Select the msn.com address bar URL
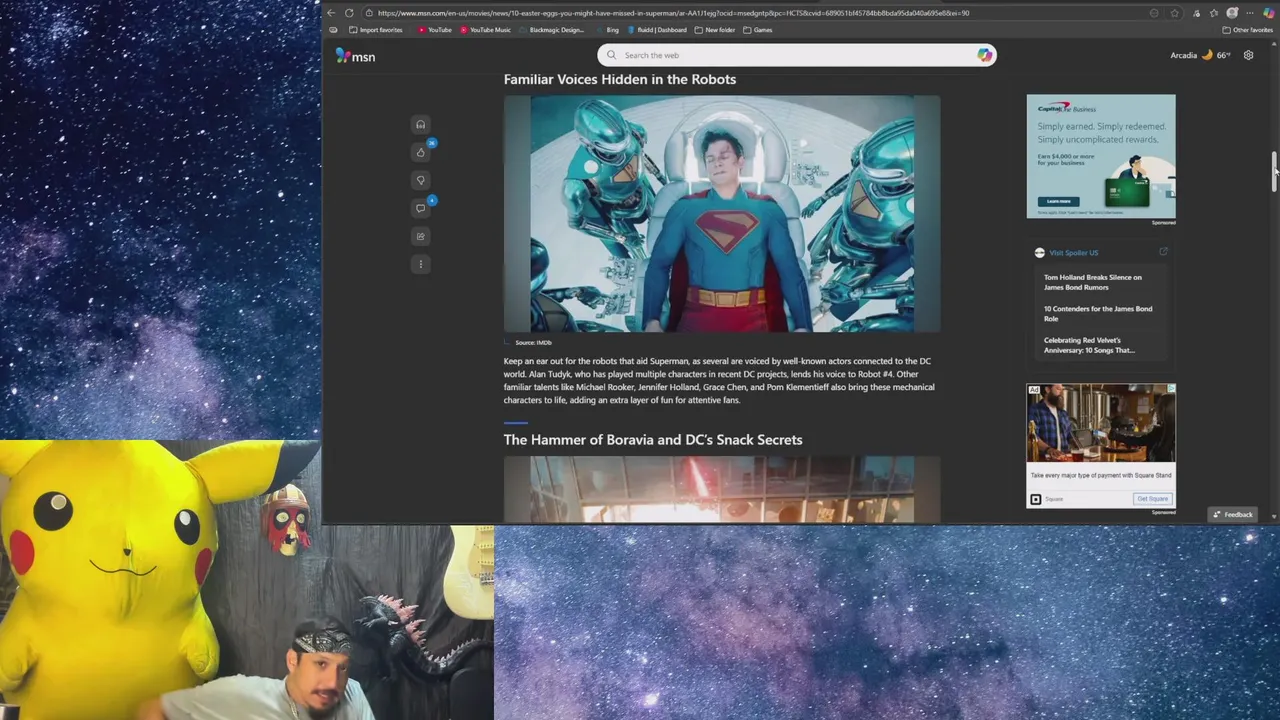This screenshot has width=1280, height=720. [x=673, y=13]
